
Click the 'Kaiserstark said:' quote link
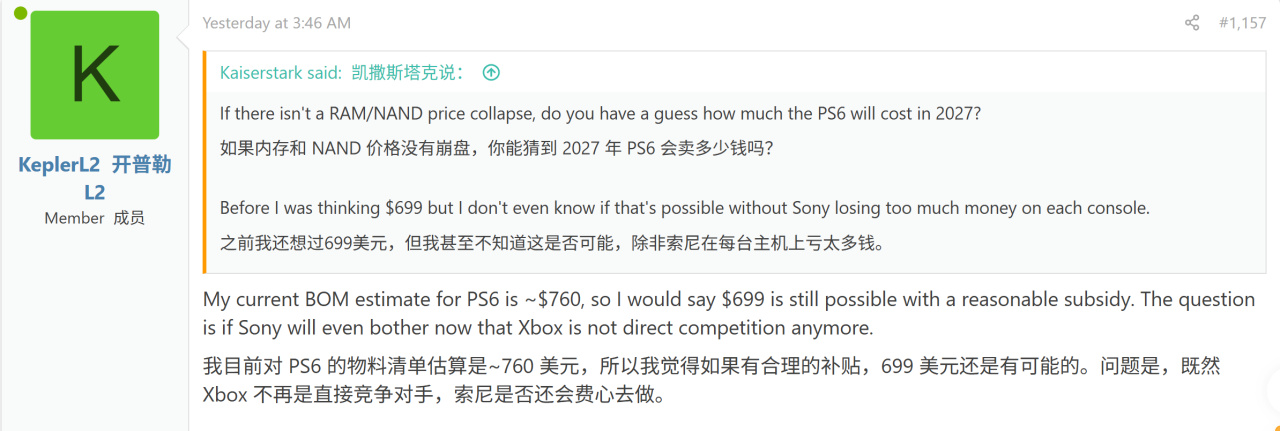[x=282, y=72]
